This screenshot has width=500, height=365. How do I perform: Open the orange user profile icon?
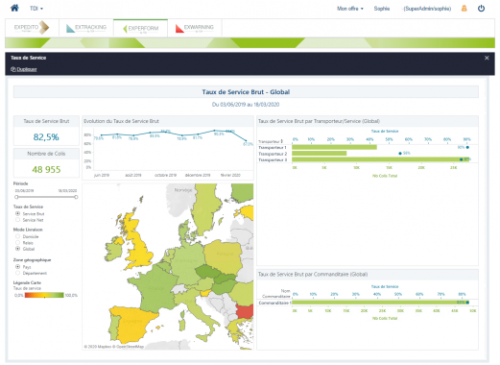(464, 8)
